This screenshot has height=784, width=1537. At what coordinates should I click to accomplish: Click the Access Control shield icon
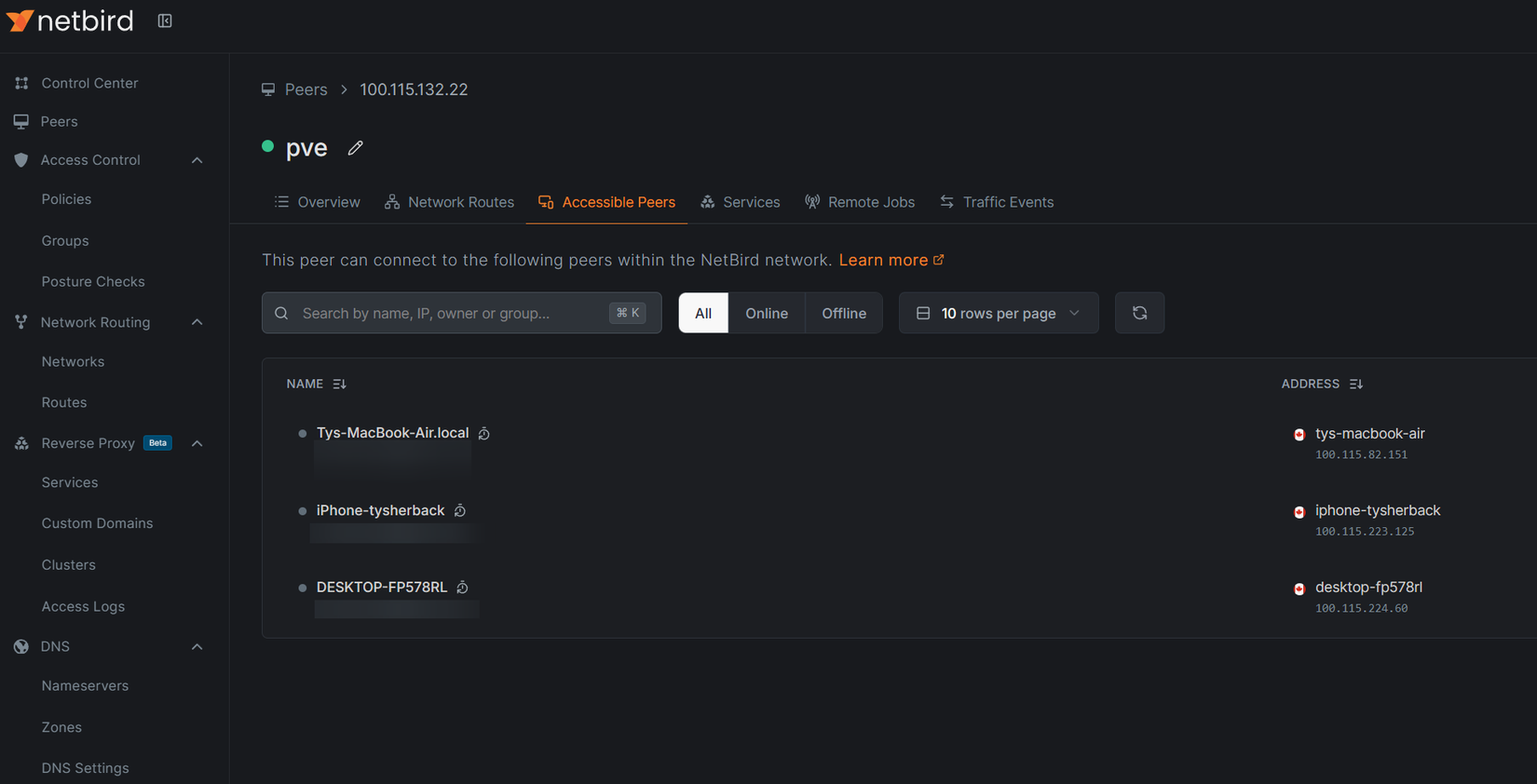21,160
